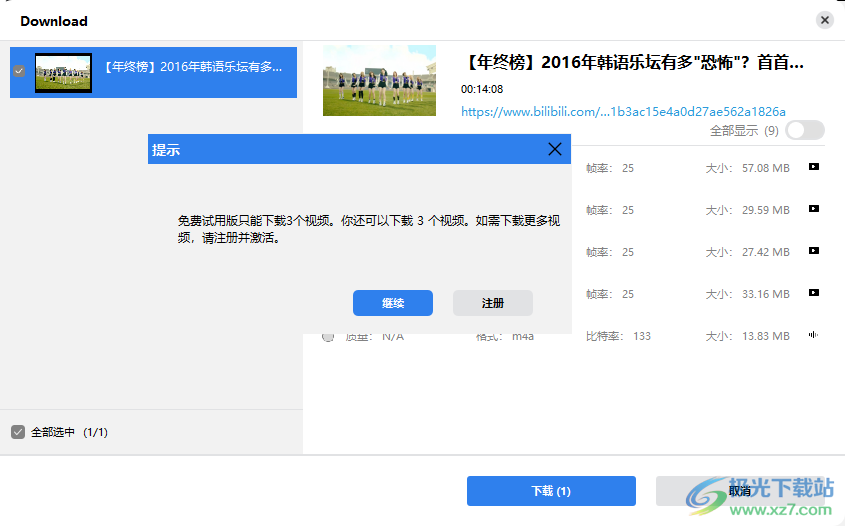Click the trial notice message text in dialog
The image size is (845, 526).
(369, 229)
